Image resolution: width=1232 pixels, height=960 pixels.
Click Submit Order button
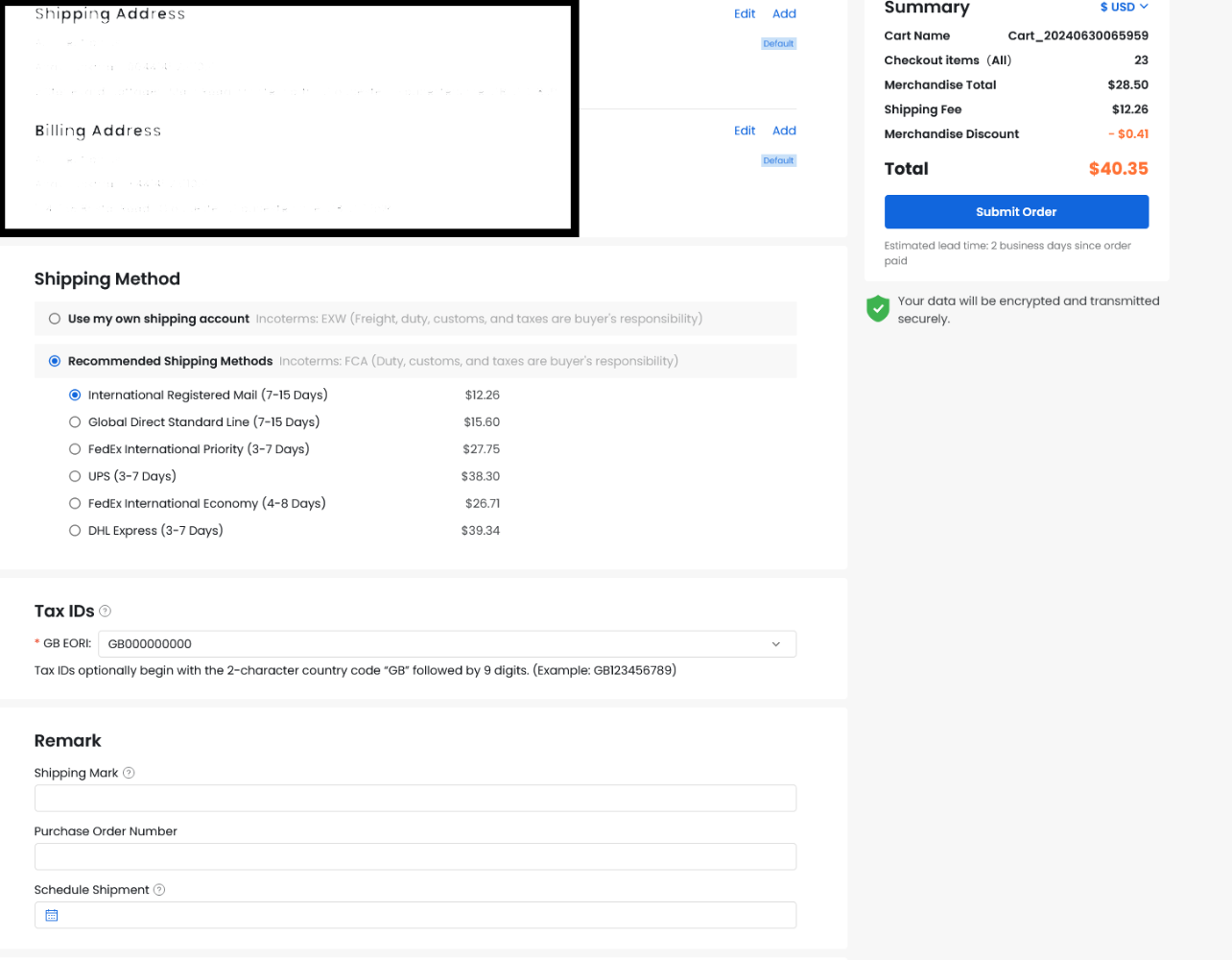click(x=1015, y=212)
